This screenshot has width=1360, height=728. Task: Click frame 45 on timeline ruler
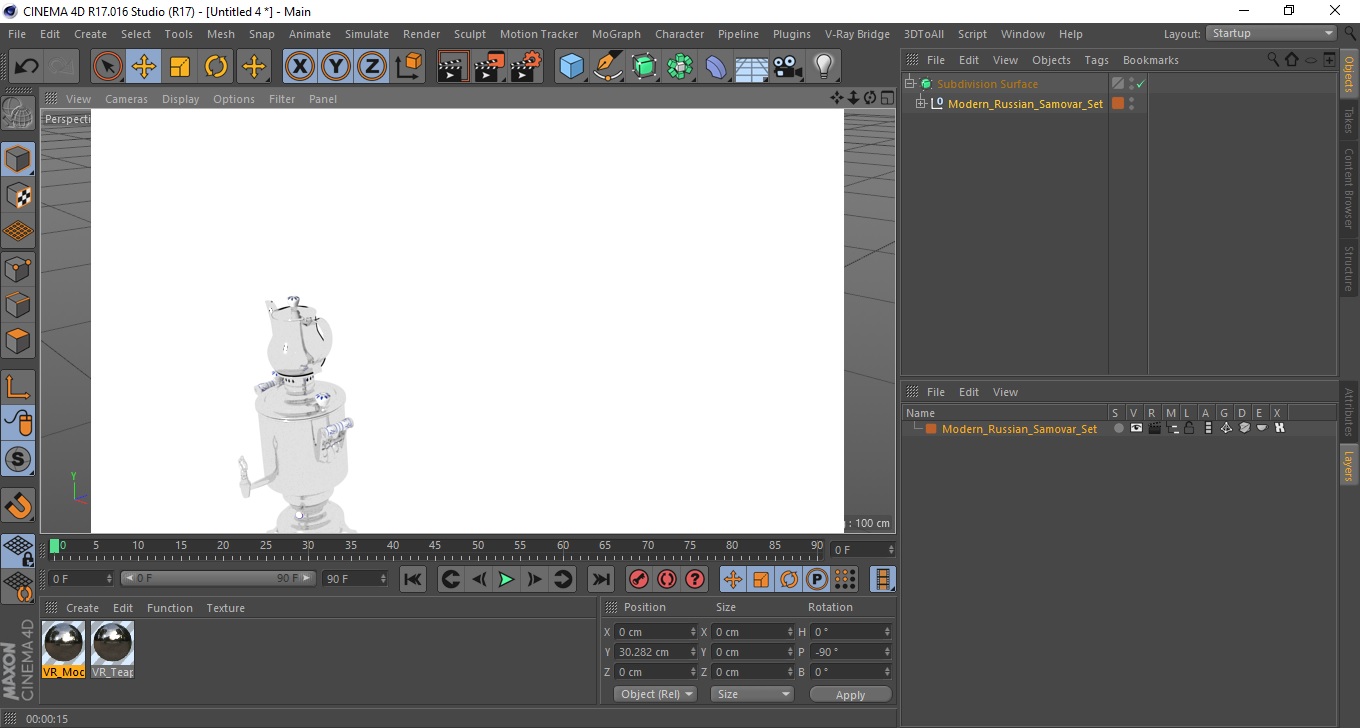(x=435, y=546)
